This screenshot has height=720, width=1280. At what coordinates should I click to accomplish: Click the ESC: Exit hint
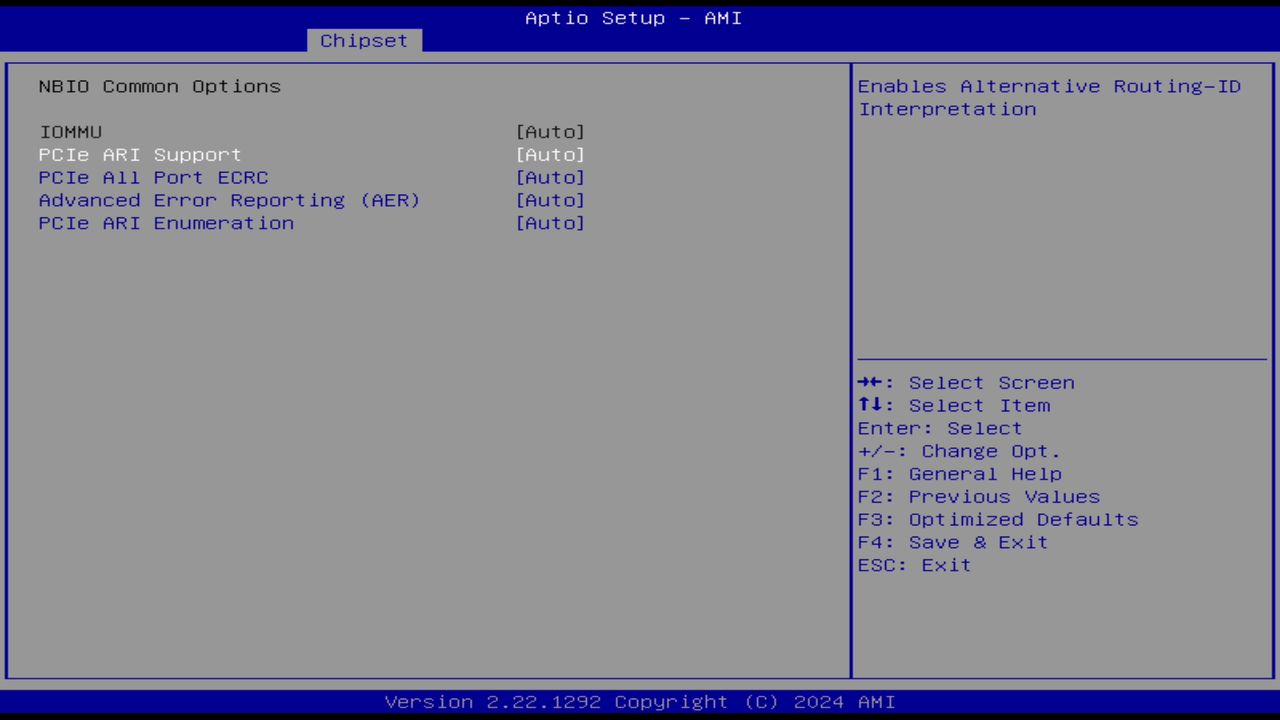915,566
